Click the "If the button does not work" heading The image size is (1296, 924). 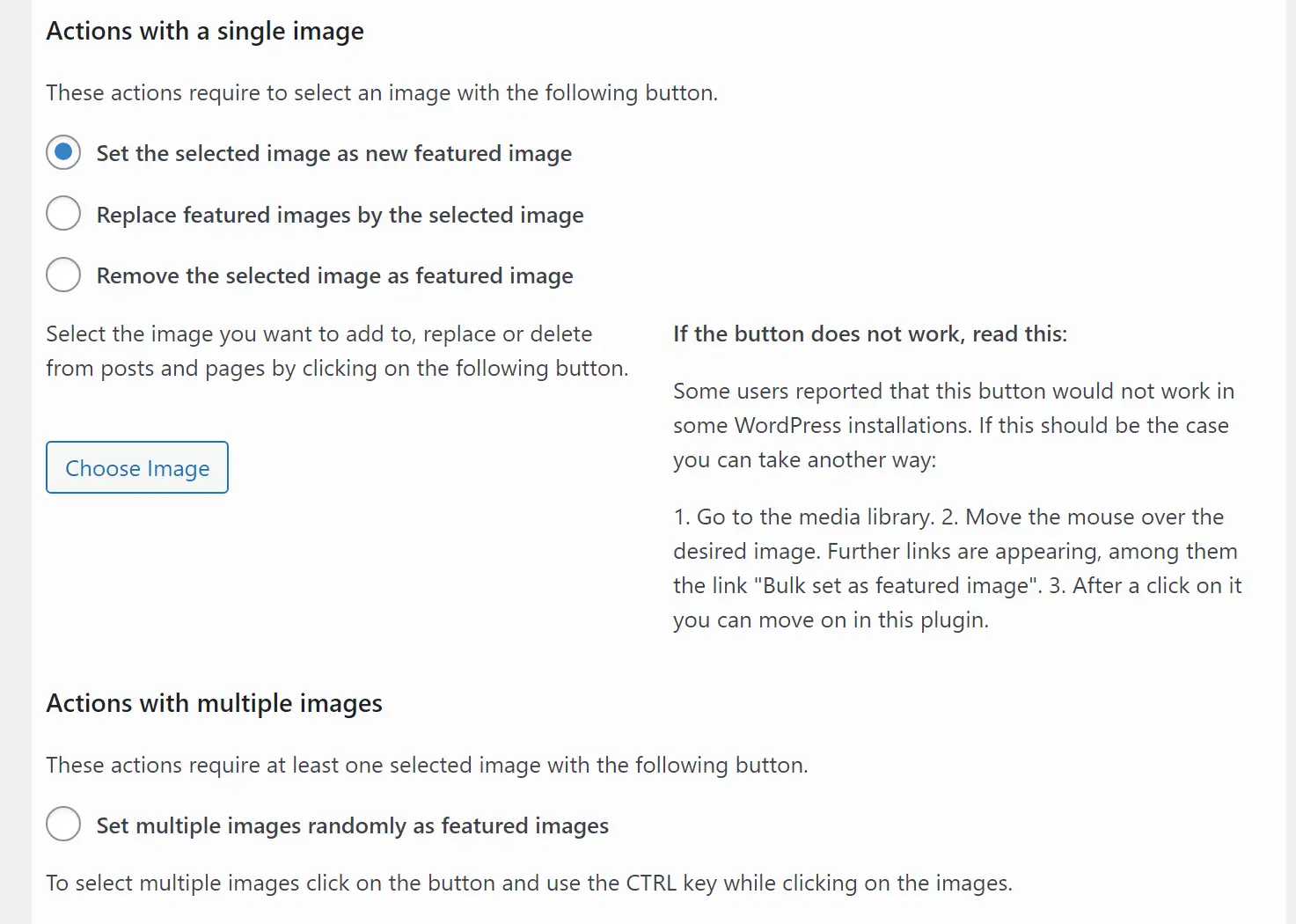[x=869, y=334]
